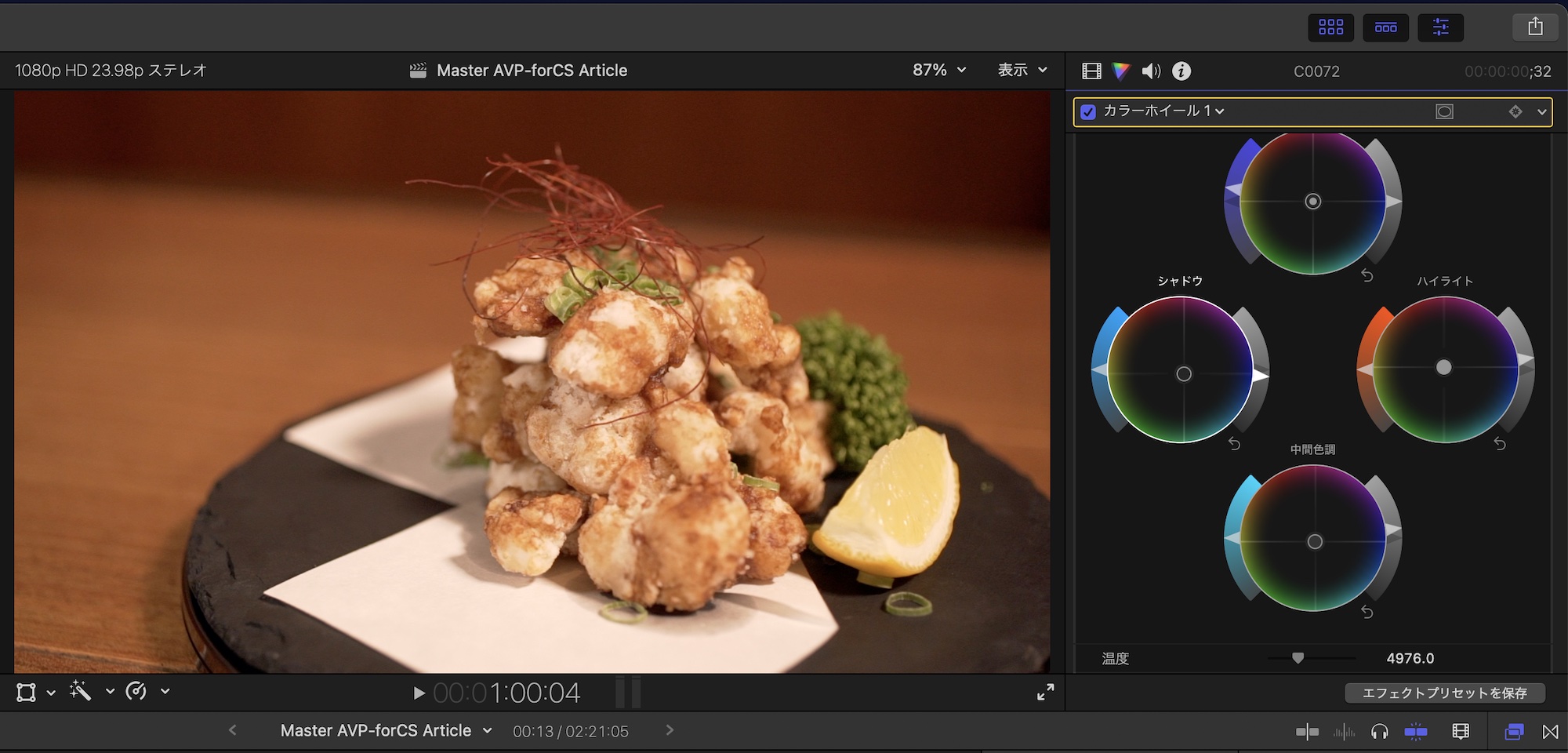Click the 中間色調 wheel center puck

point(1315,542)
